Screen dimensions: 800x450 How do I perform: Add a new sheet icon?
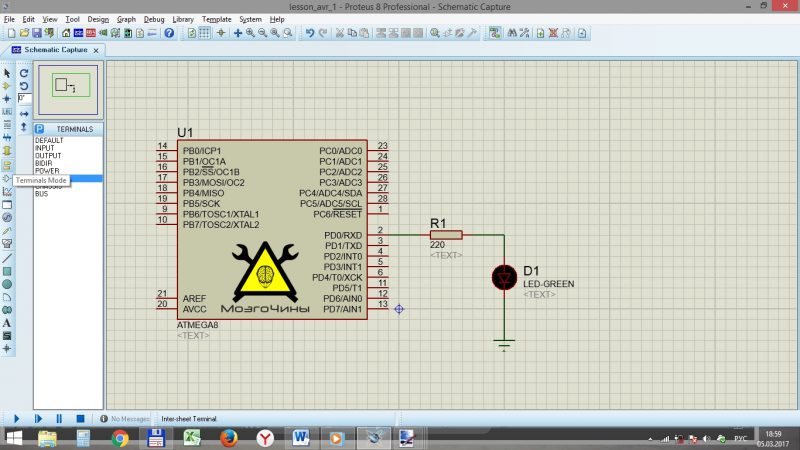tap(540, 33)
